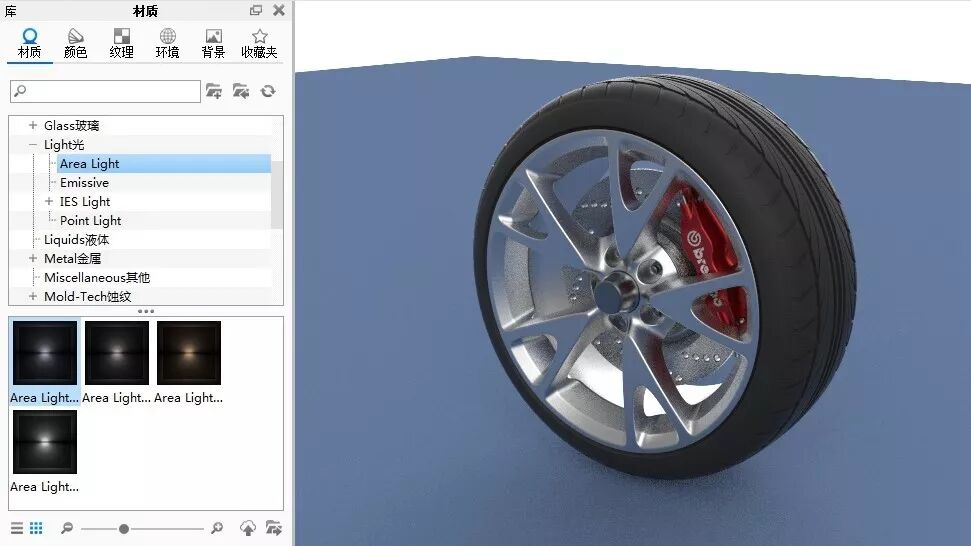Refresh the library with the refresh icon
Image resolution: width=971 pixels, height=546 pixels.
tap(268, 92)
